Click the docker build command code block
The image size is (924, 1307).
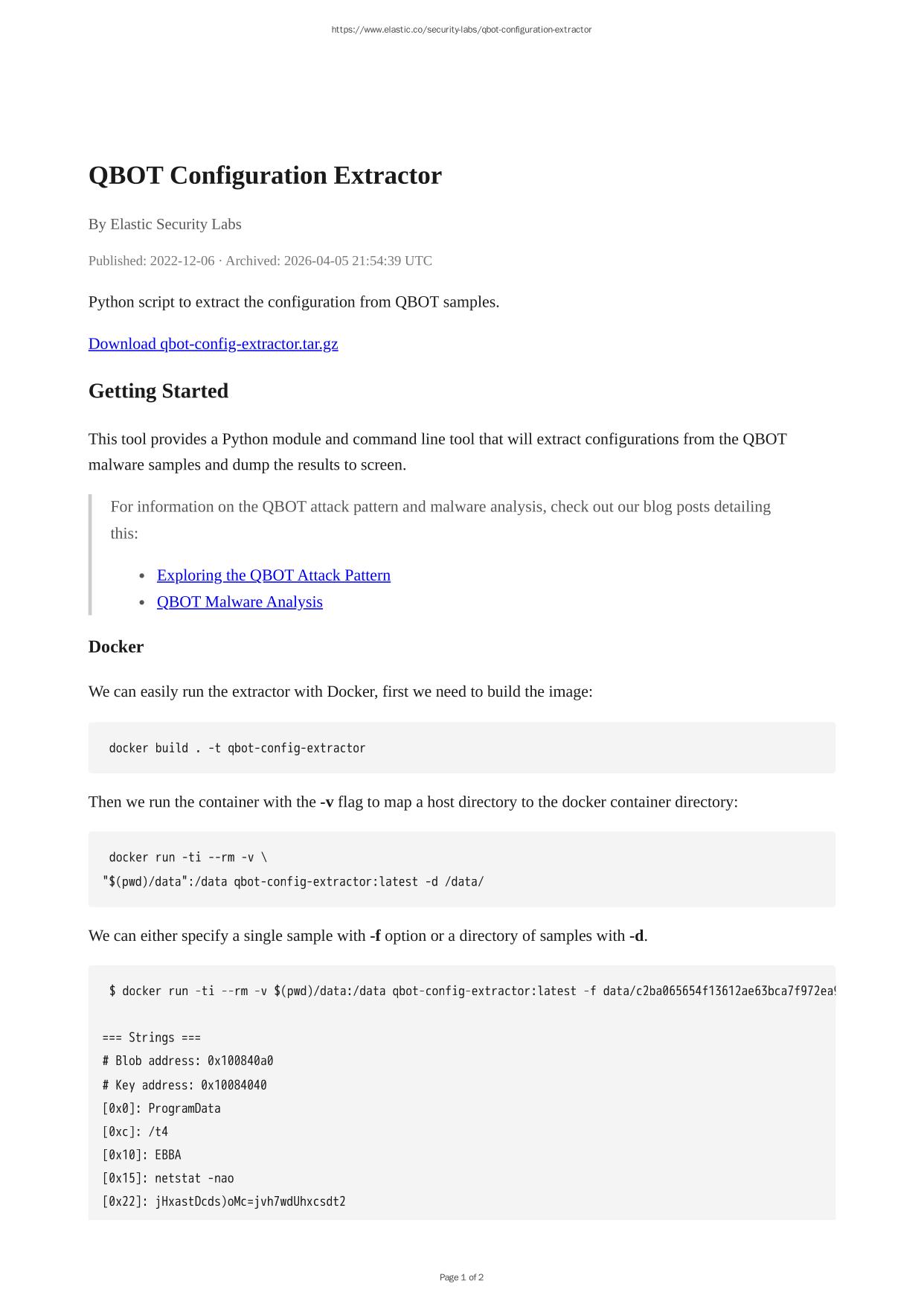237,748
